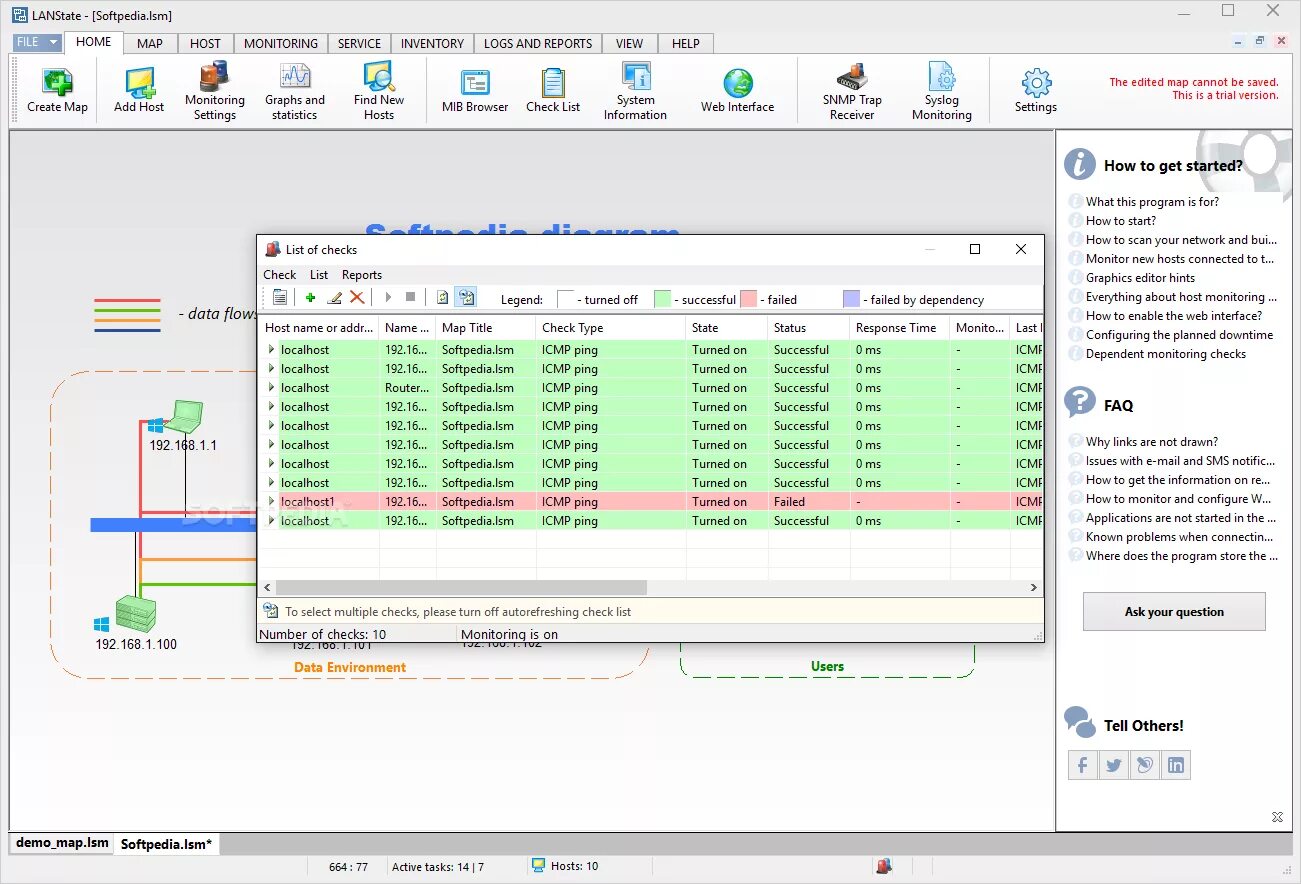
Task: Open the SNMP Trap Receiver
Action: pos(852,77)
